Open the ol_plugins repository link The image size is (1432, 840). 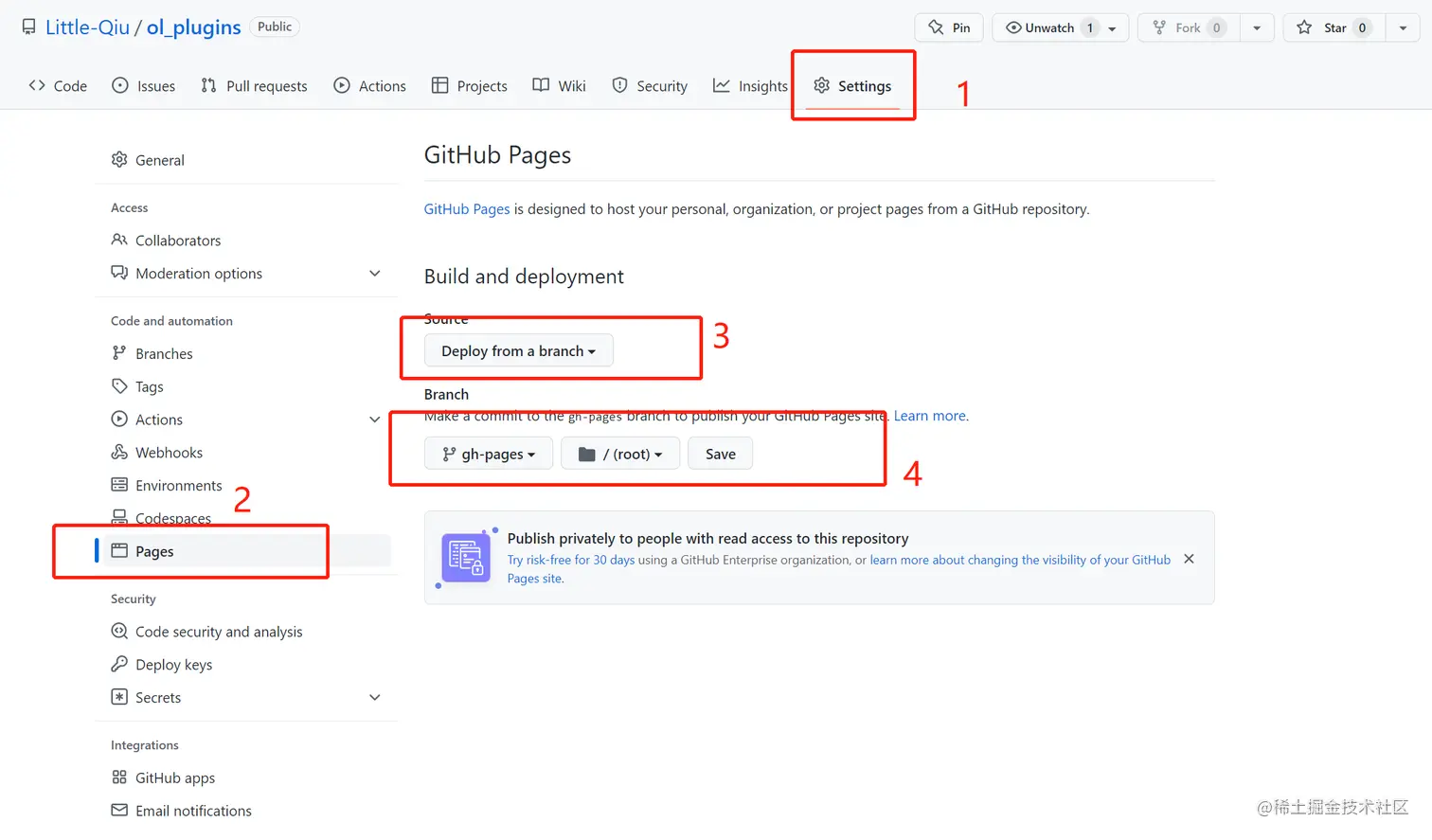coord(193,27)
